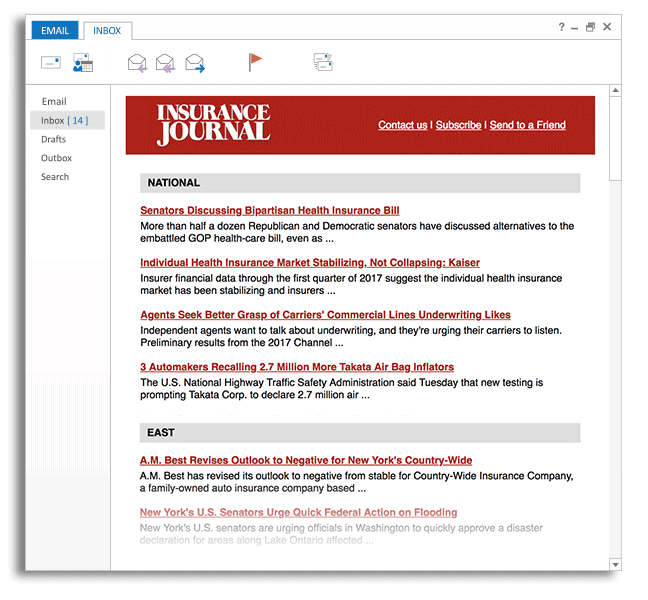The width and height of the screenshot is (648, 600).
Task: Open the contacts calendar icon in toolbar
Action: (x=82, y=63)
